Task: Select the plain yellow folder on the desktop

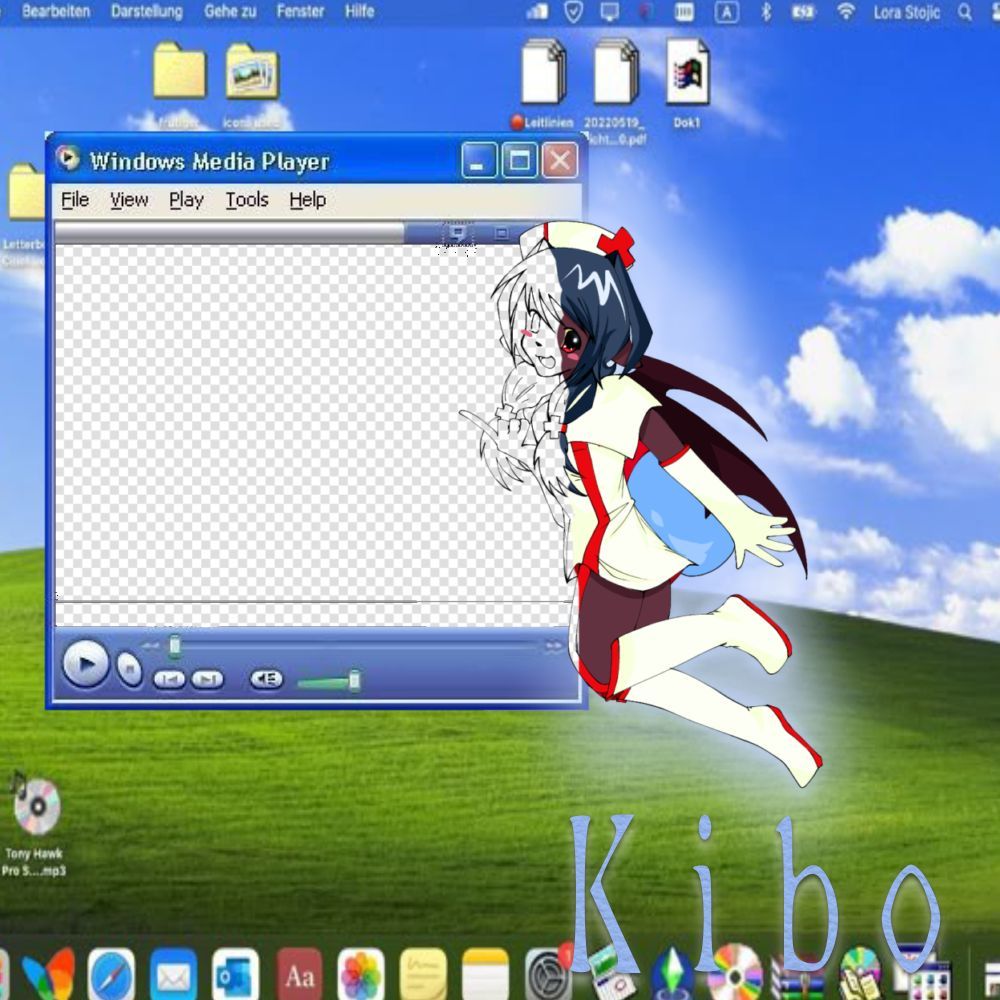Action: pos(179,70)
